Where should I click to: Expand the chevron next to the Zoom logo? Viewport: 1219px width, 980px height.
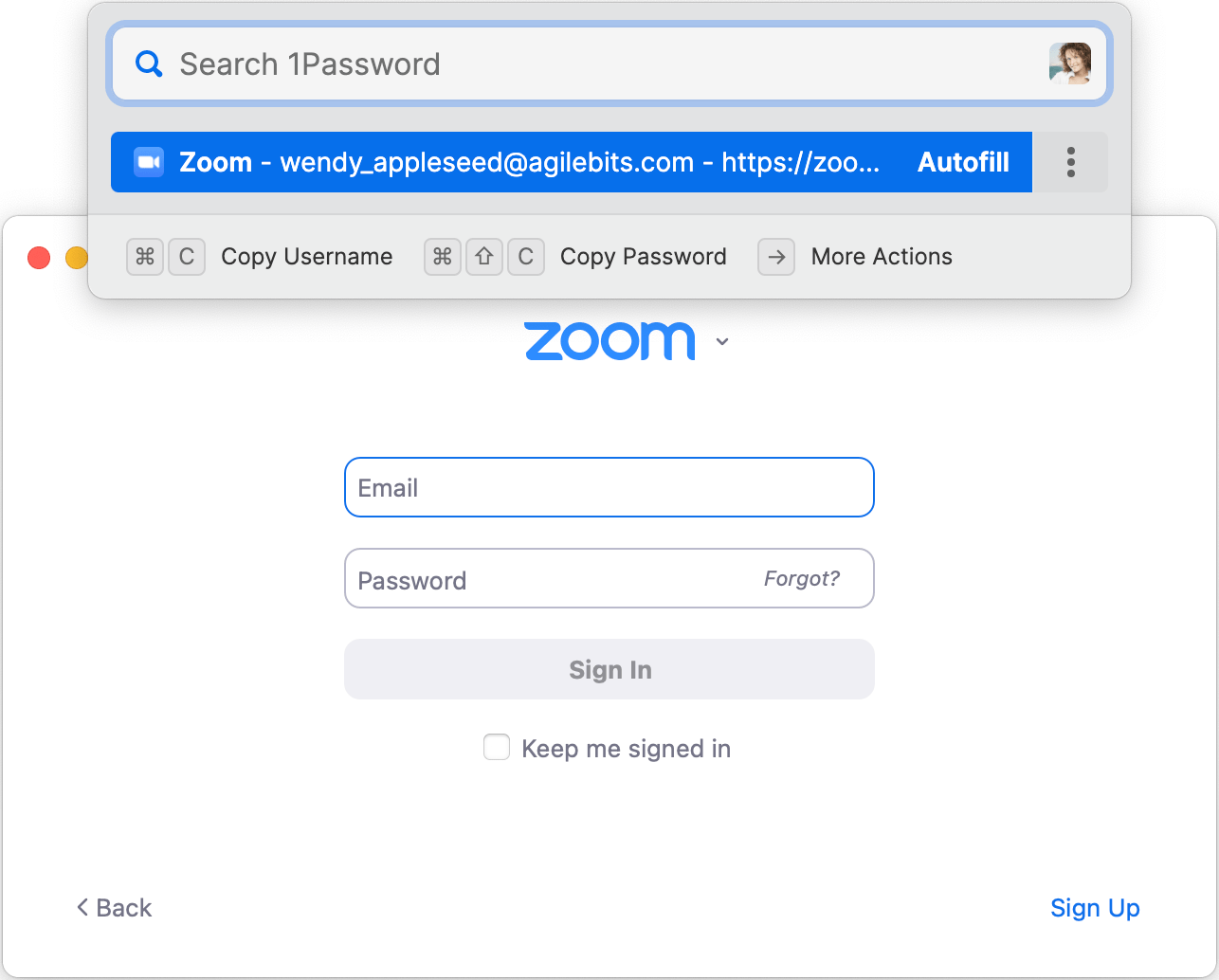(x=722, y=342)
